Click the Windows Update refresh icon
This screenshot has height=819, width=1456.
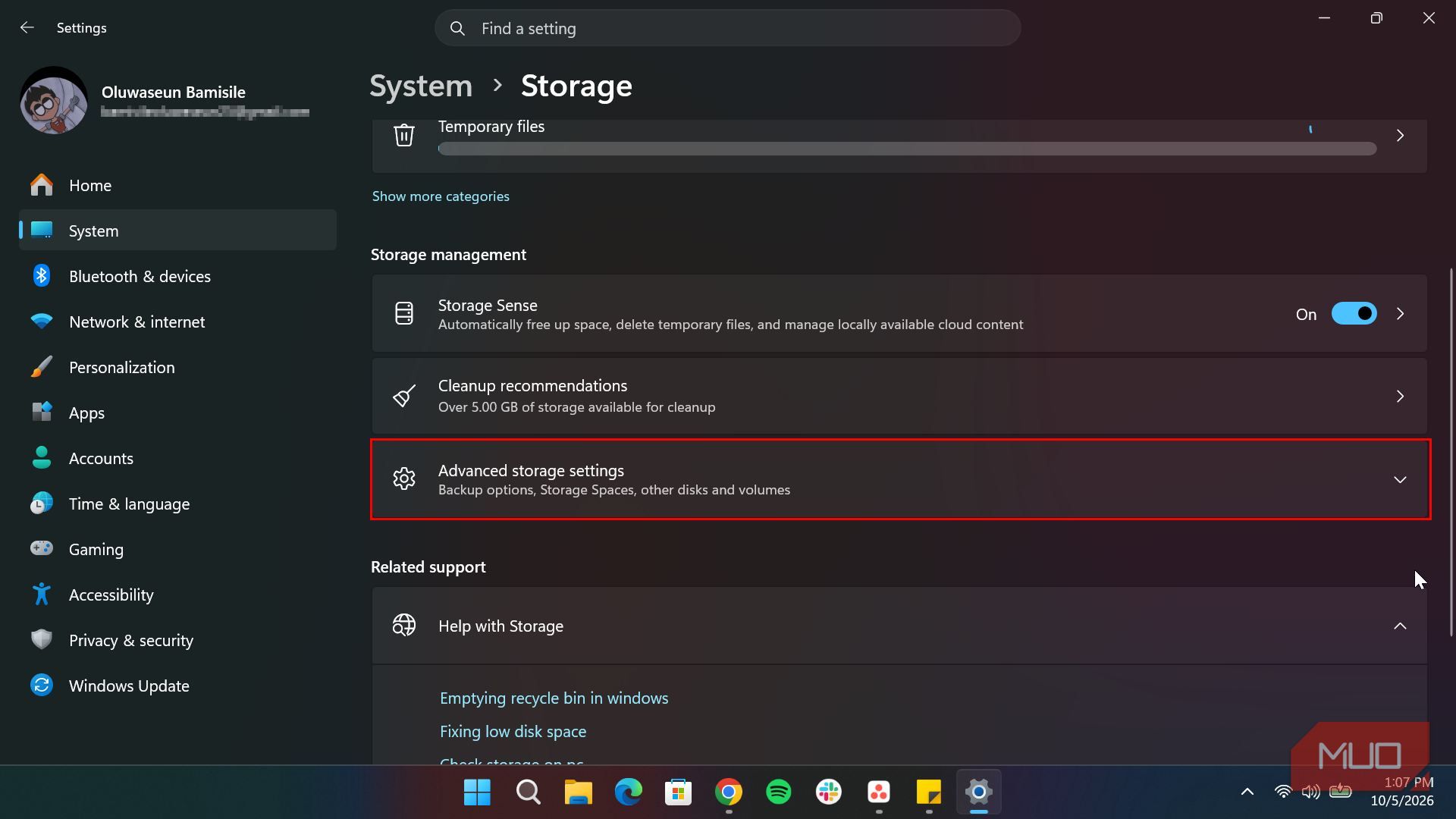pos(42,686)
